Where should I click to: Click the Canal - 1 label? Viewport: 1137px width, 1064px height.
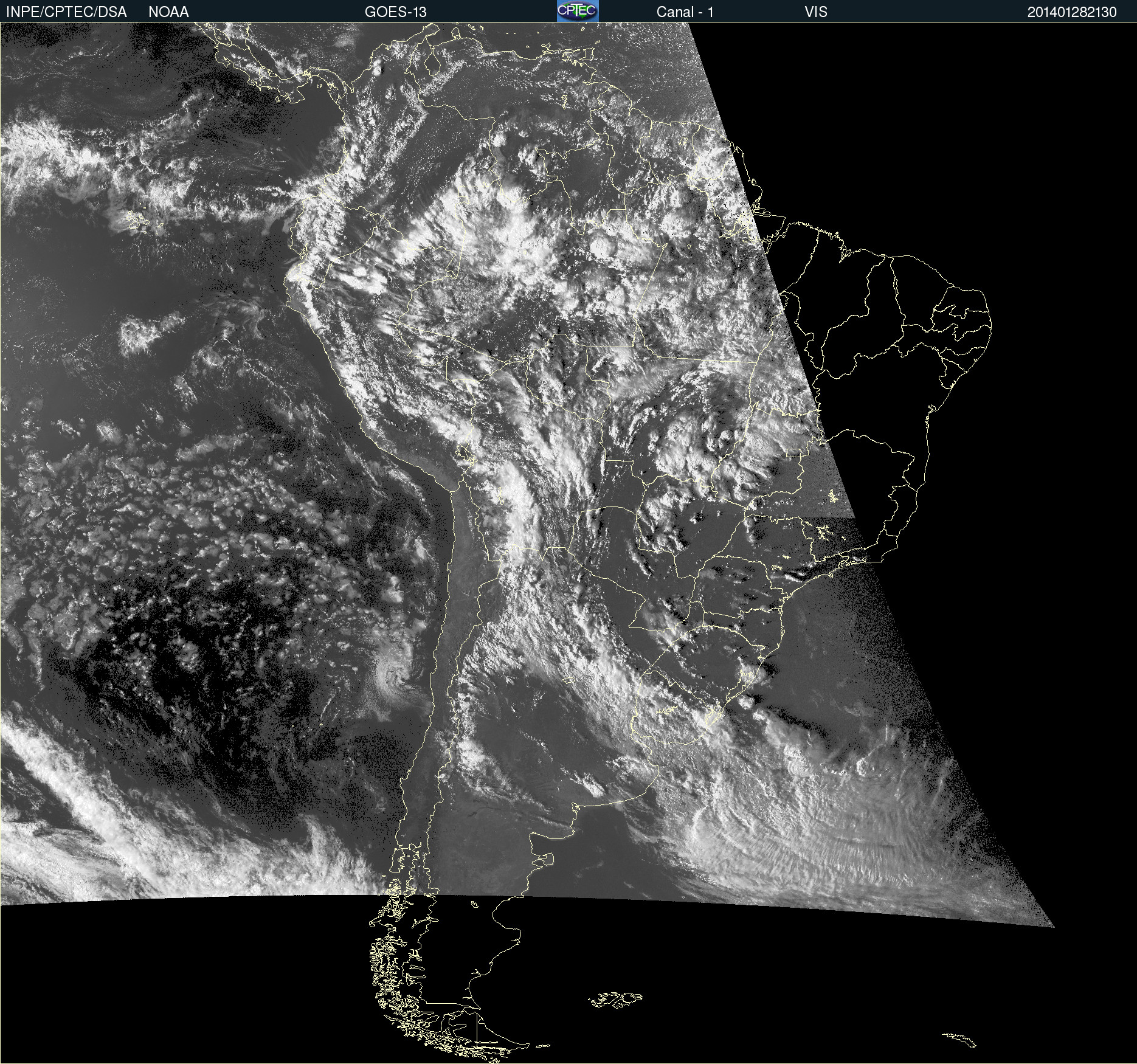685,12
